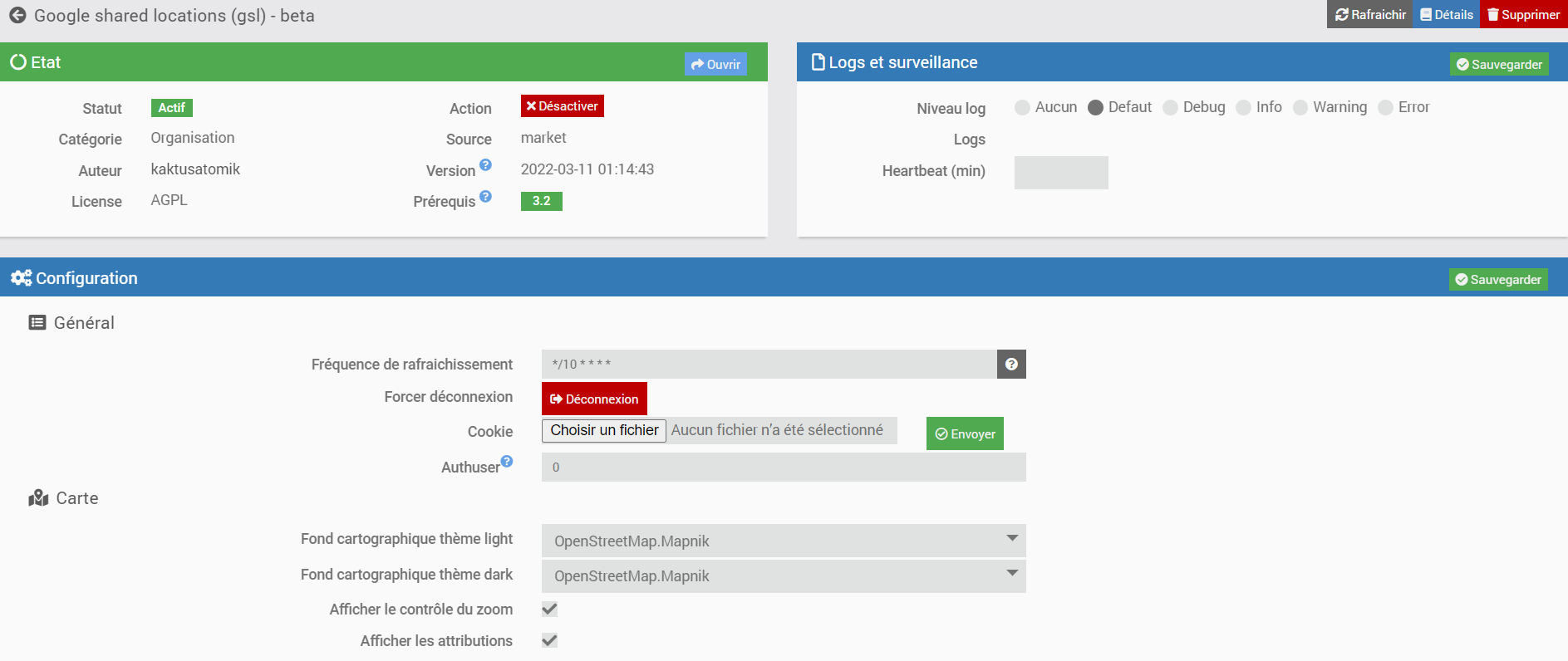The width and height of the screenshot is (1568, 661).
Task: Click the Heartbeat (min) input field
Action: (x=1061, y=173)
